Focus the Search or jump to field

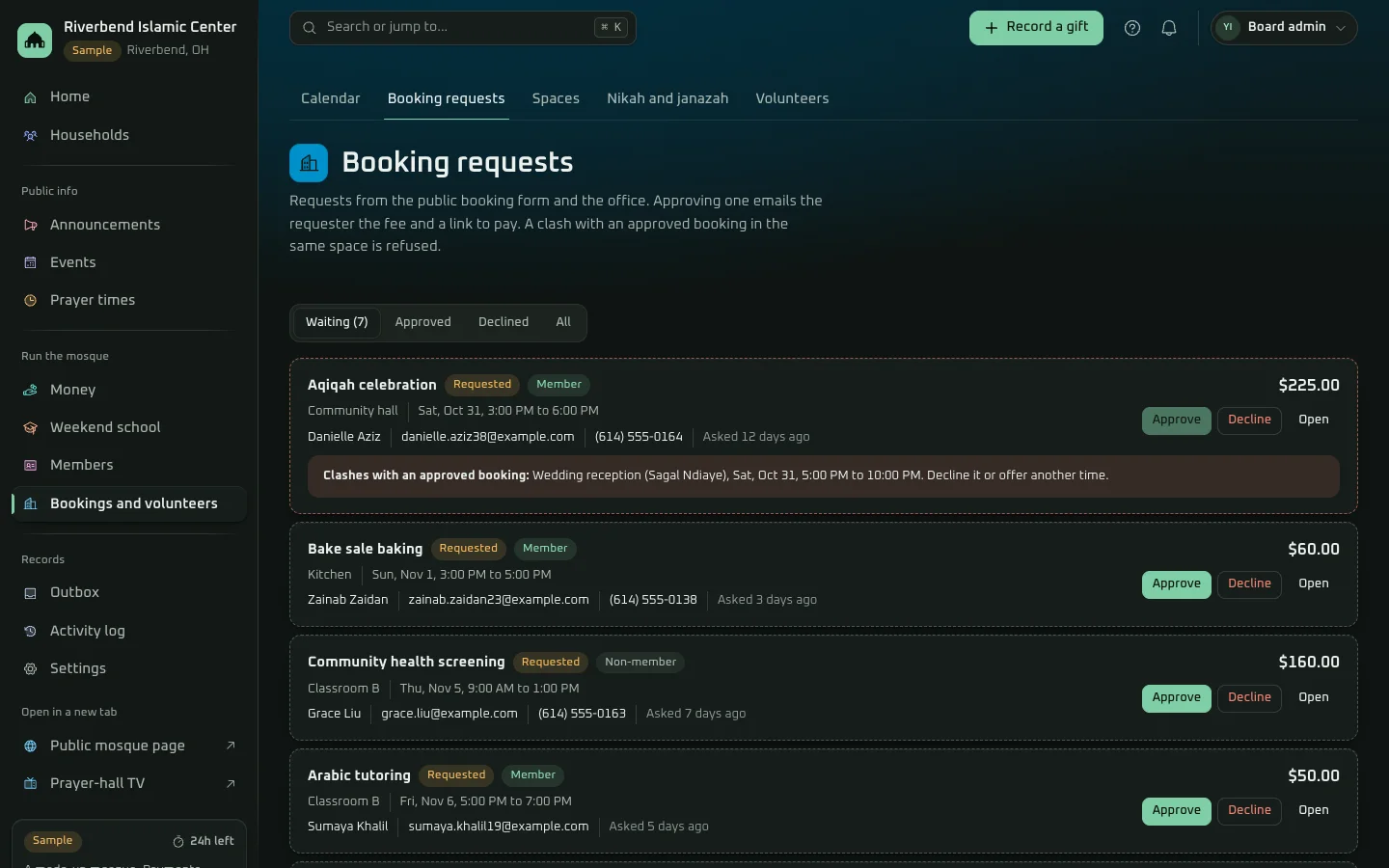click(463, 28)
